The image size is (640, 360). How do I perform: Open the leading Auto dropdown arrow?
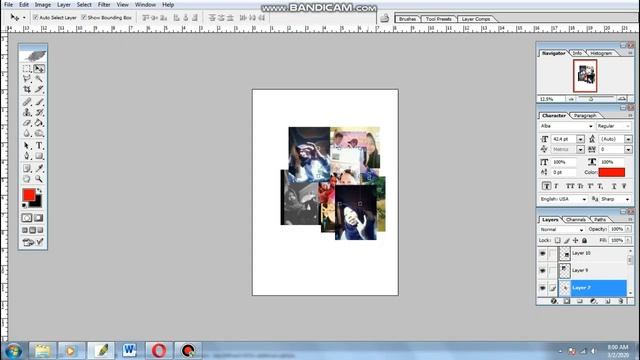[628, 139]
